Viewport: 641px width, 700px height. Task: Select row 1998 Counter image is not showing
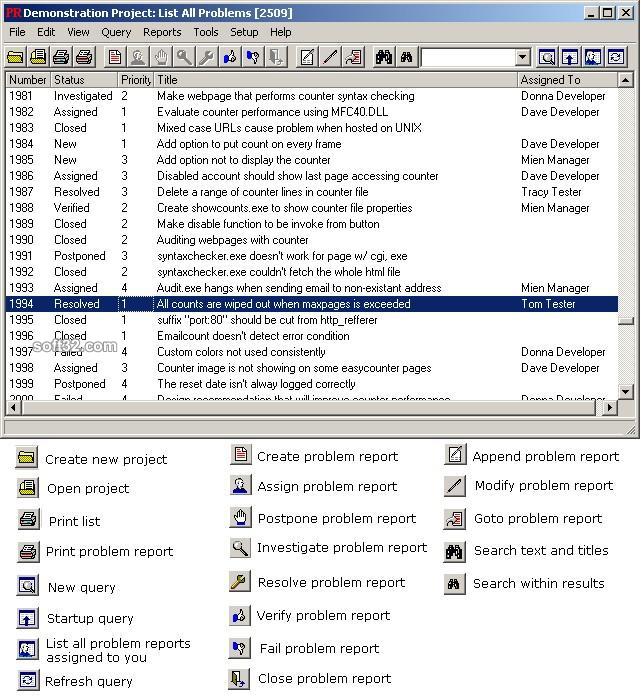tap(312, 368)
